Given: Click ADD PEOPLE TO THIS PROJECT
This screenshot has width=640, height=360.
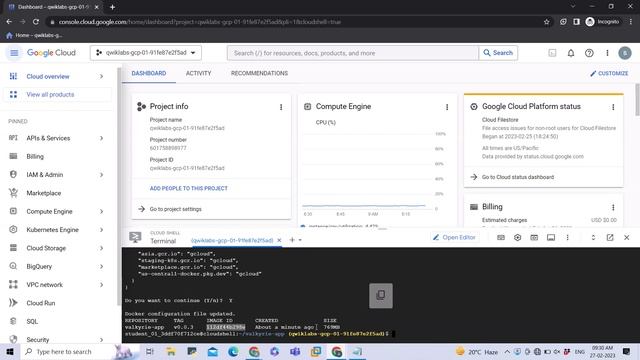Looking at the screenshot, I should (x=189, y=189).
